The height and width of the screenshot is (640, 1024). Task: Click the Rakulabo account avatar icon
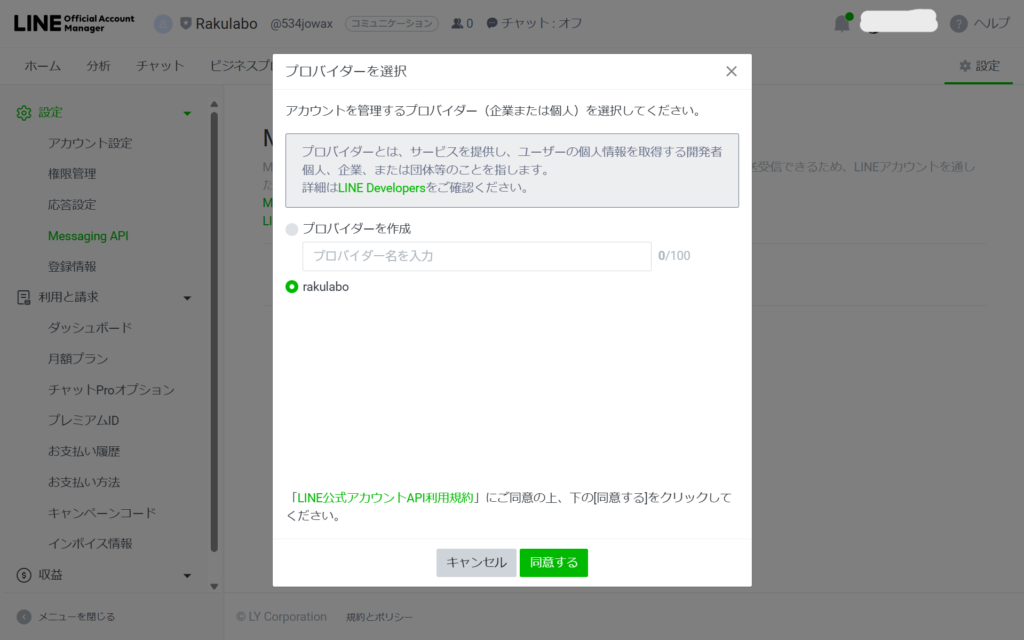click(163, 23)
